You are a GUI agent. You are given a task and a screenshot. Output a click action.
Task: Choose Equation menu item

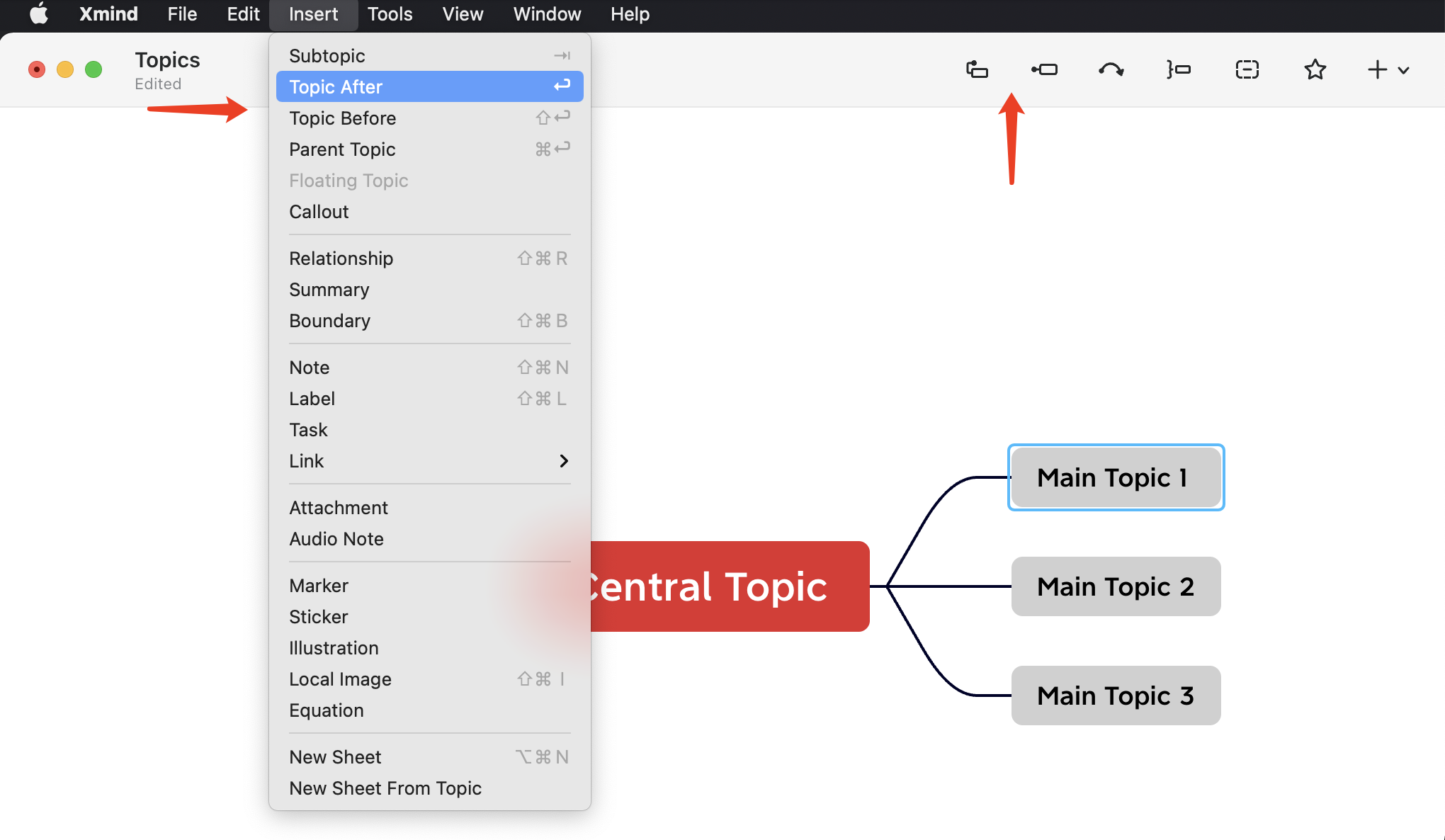430,710
